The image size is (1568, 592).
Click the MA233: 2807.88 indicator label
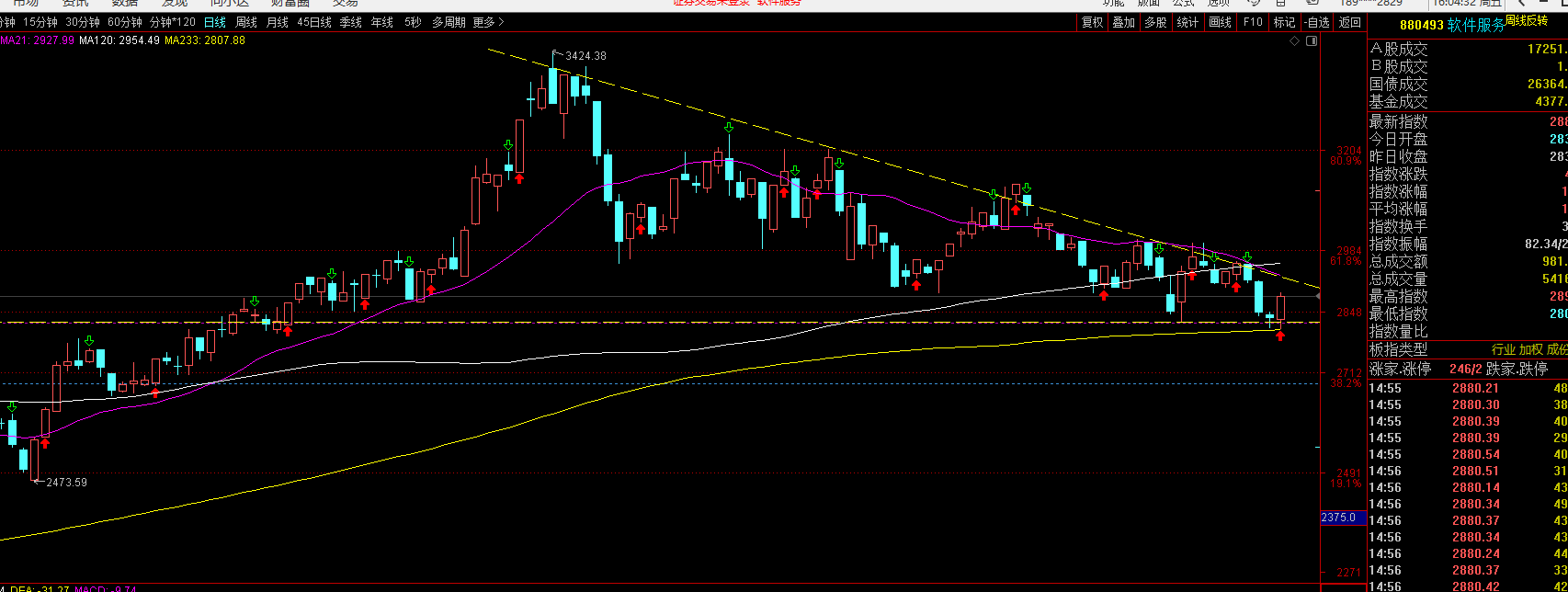(205, 40)
